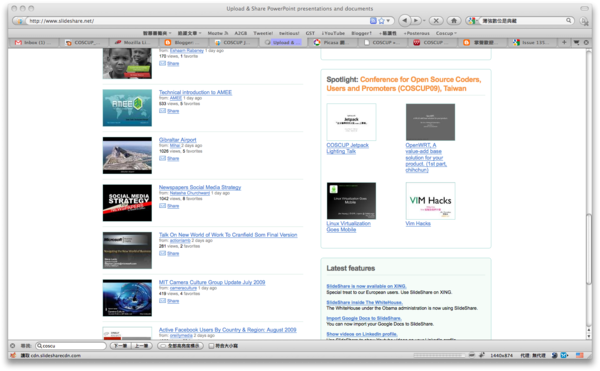600x371 pixels.
Task: Click the RSS feed icon in address bar
Action: pos(373,21)
